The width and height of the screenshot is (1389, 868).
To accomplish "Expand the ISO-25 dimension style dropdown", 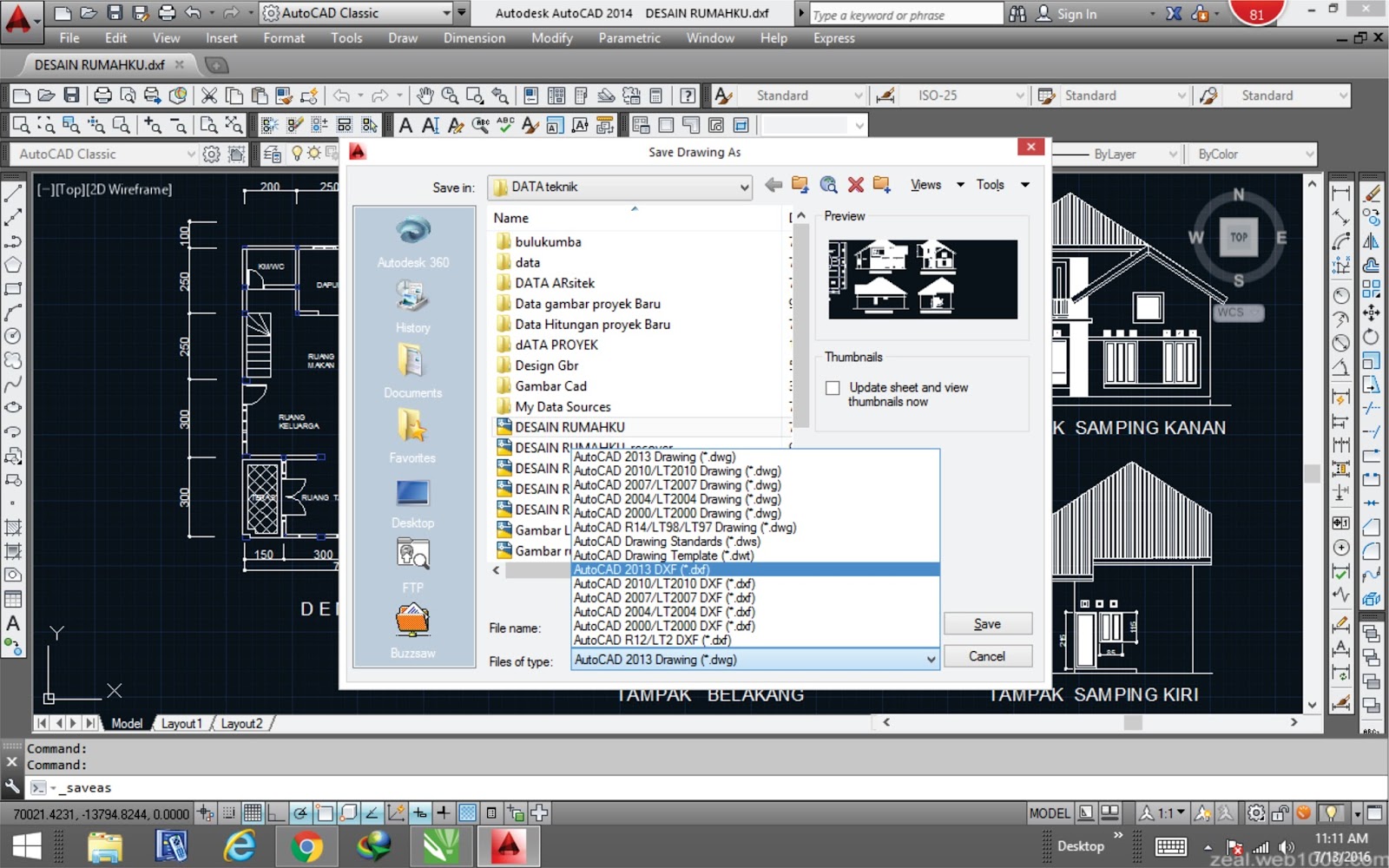I will tap(1020, 95).
